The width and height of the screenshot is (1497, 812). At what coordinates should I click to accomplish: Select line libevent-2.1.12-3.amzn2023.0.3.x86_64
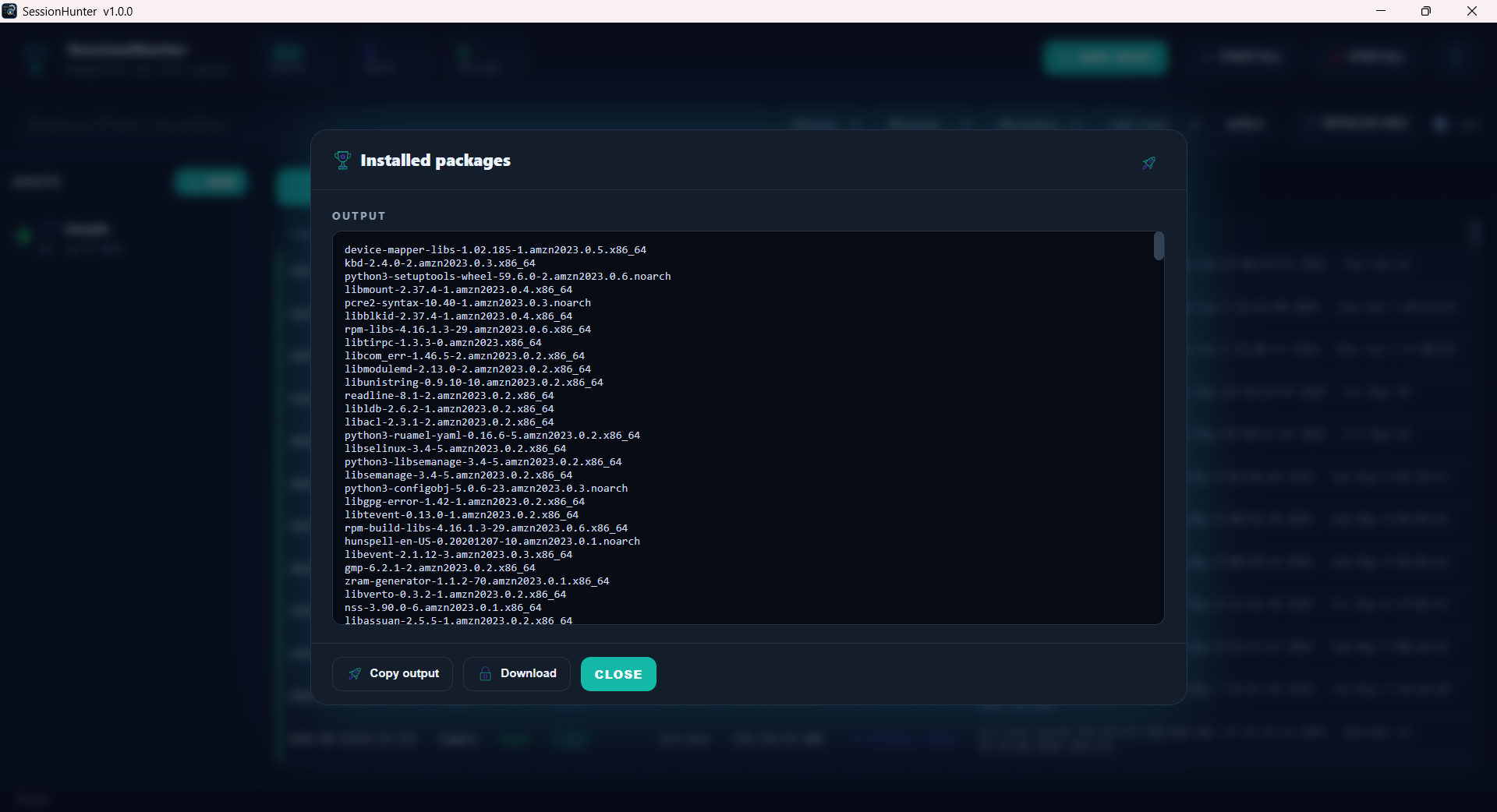tap(458, 555)
